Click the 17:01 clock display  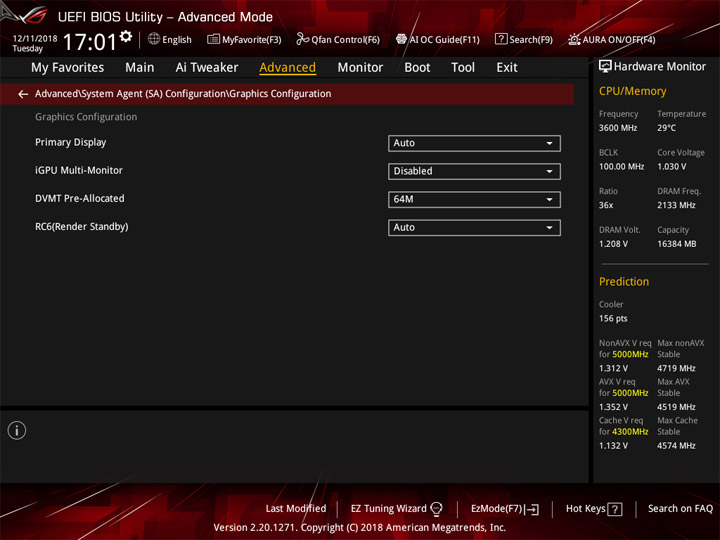[90, 42]
